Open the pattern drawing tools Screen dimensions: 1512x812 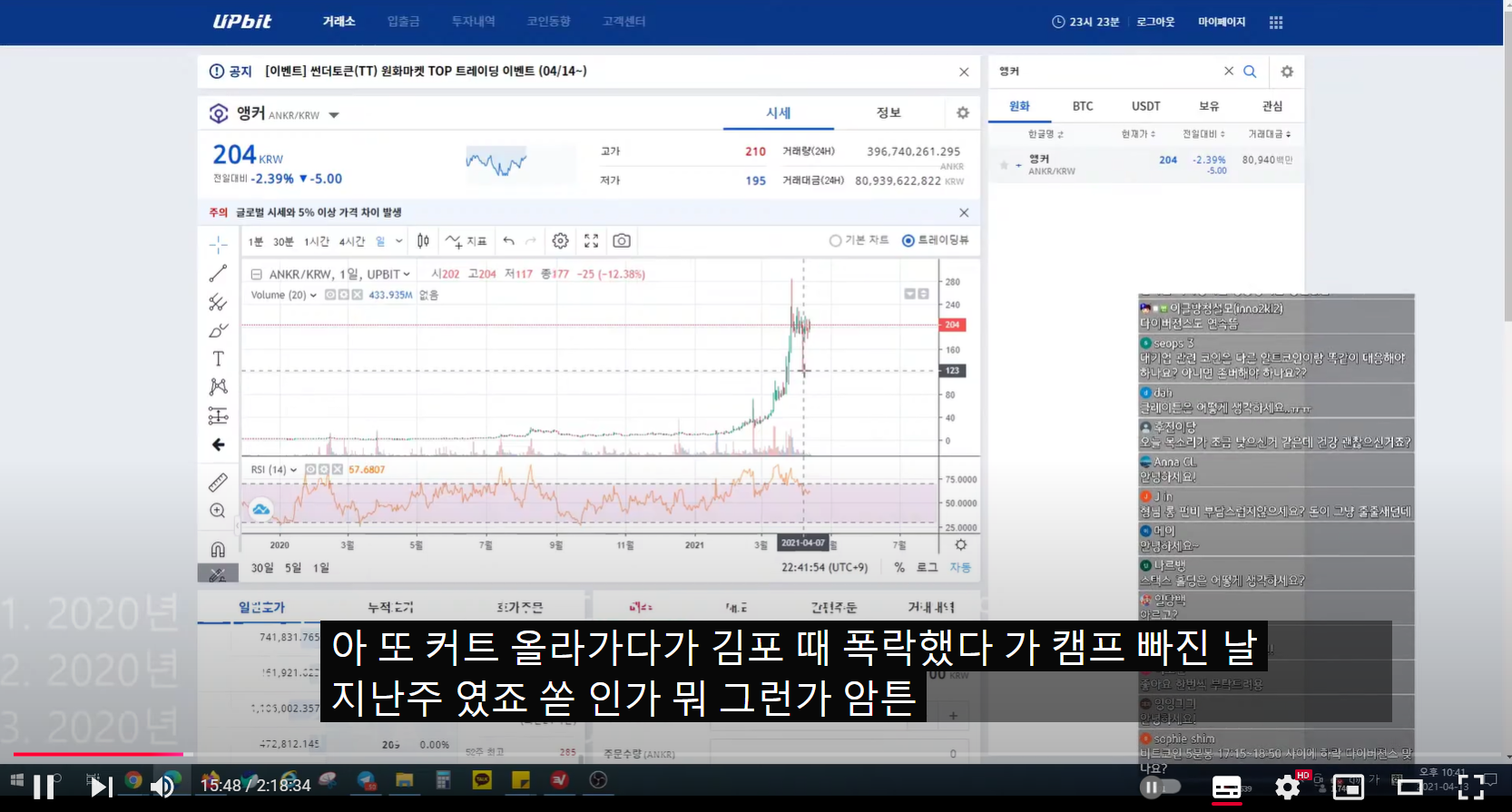point(218,386)
